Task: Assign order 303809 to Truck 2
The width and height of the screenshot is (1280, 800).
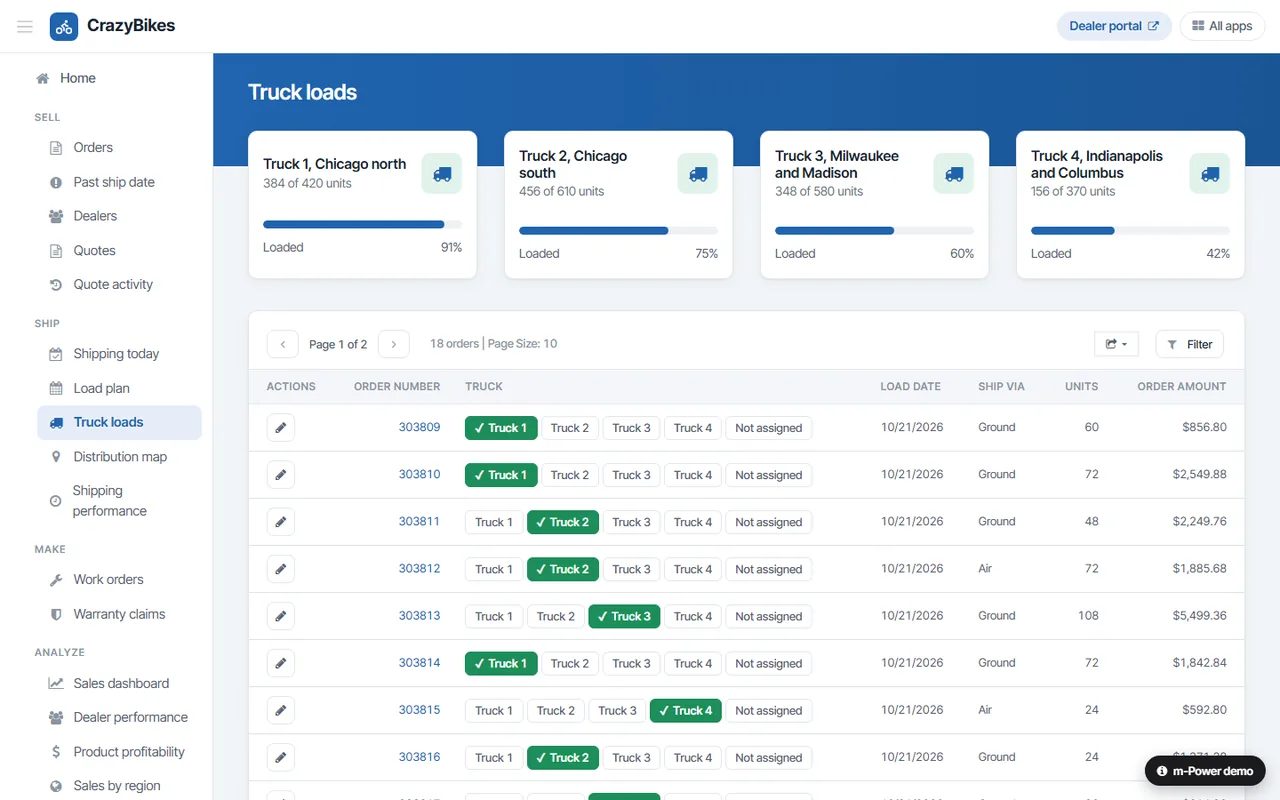Action: coord(570,428)
